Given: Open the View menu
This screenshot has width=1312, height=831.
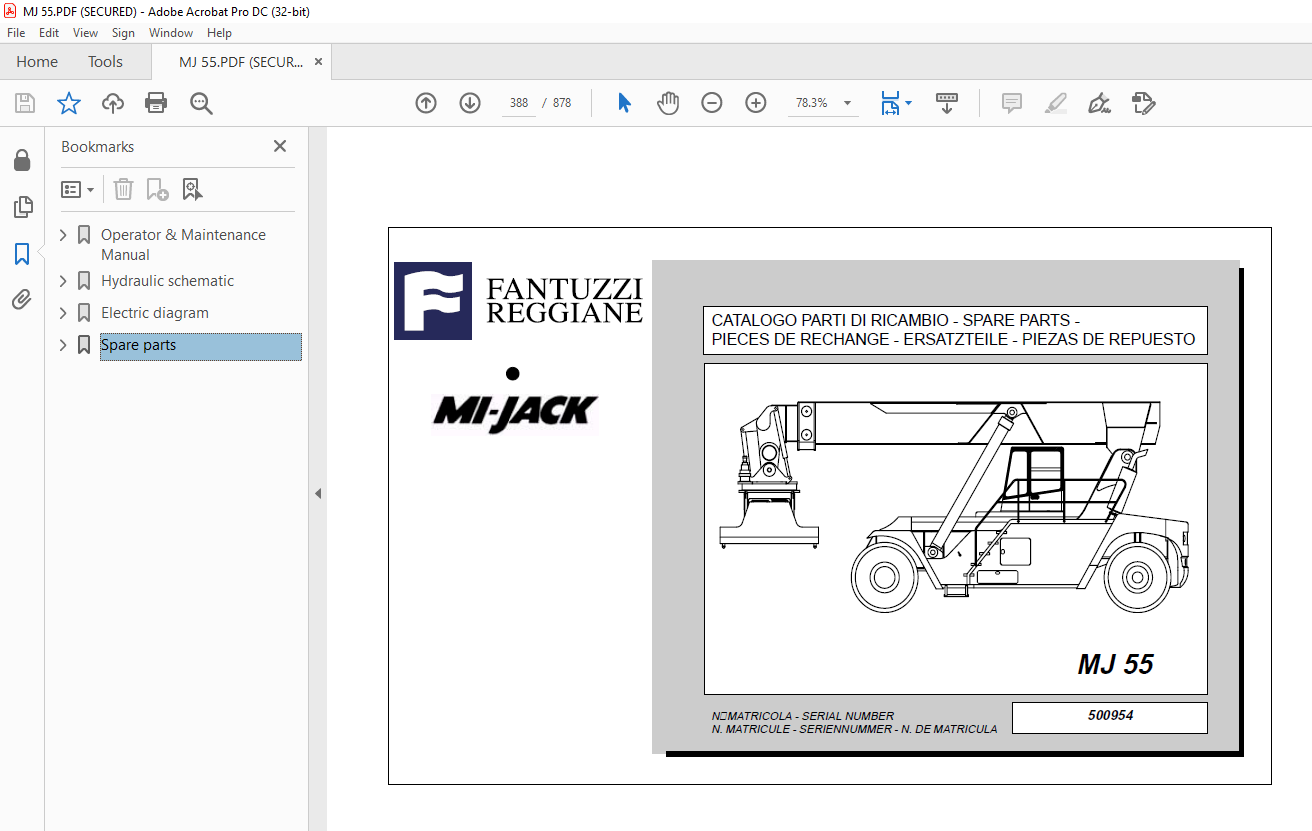Looking at the screenshot, I should (86, 33).
